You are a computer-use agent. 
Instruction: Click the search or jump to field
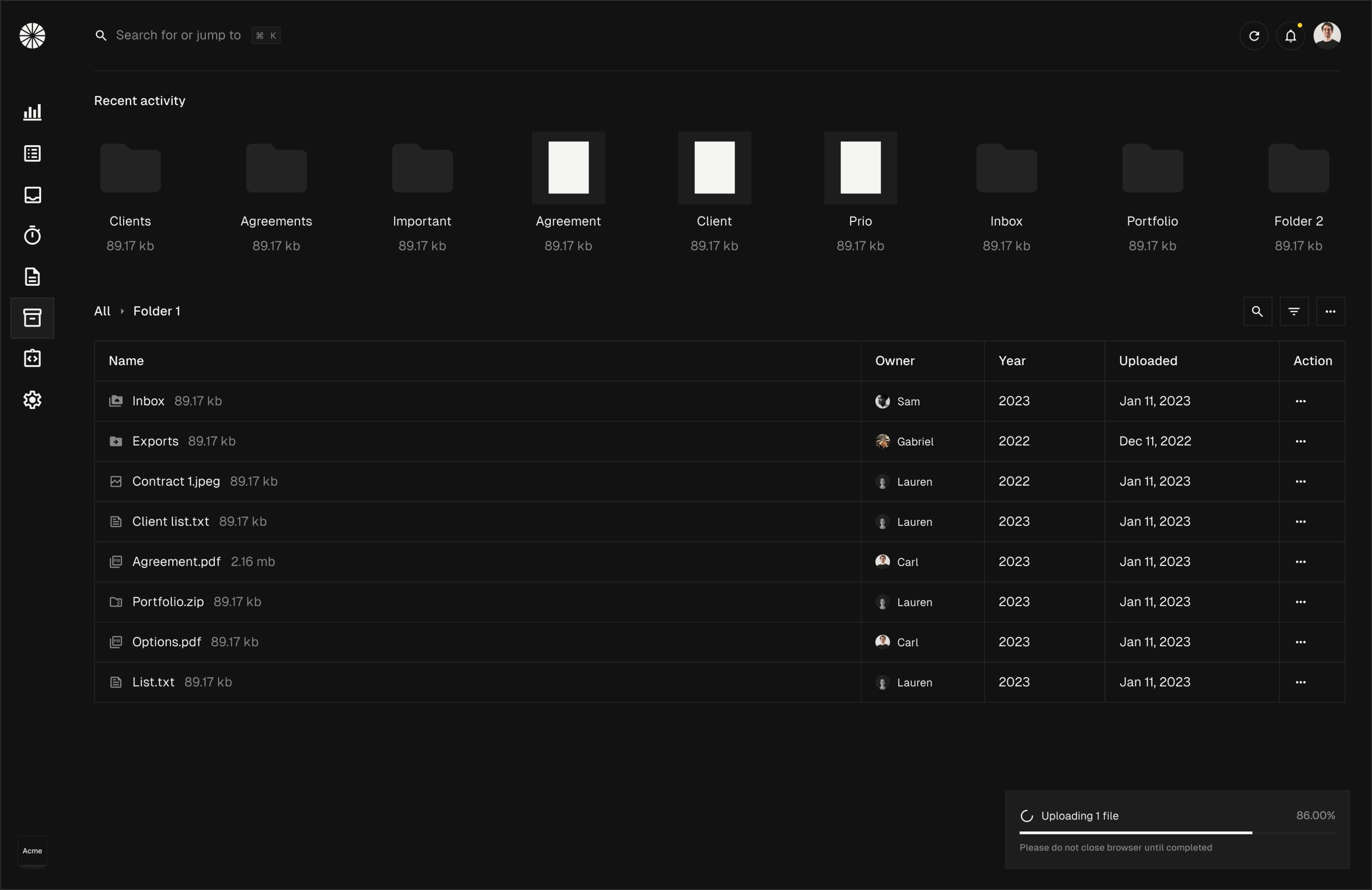click(178, 36)
